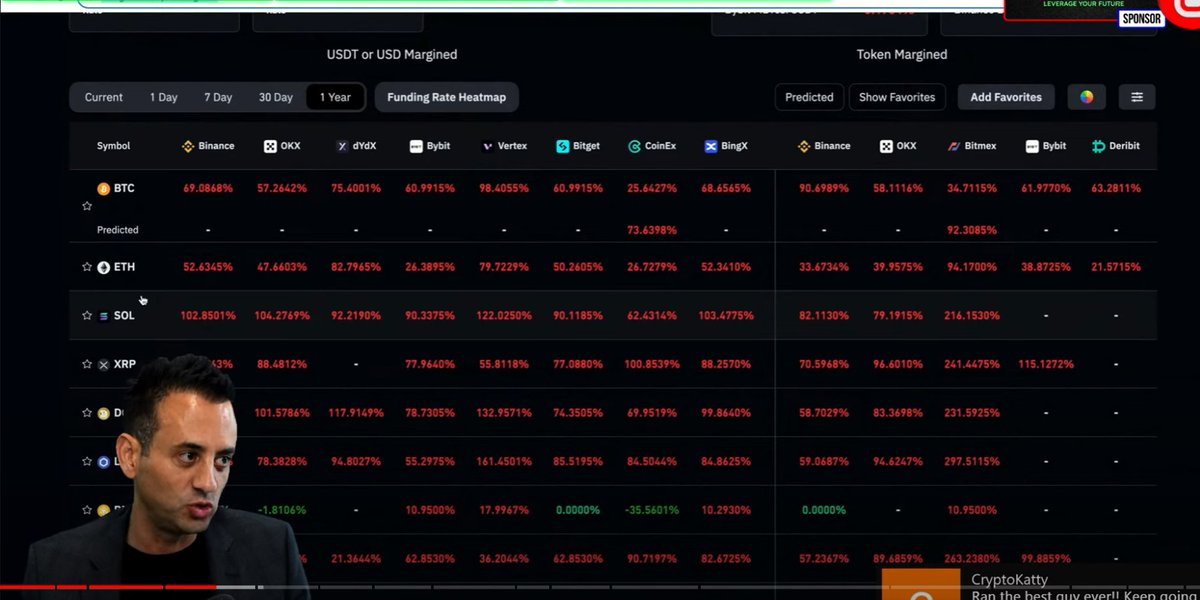Viewport: 1200px width, 600px height.
Task: Open the color wheel display option
Action: [x=1087, y=97]
